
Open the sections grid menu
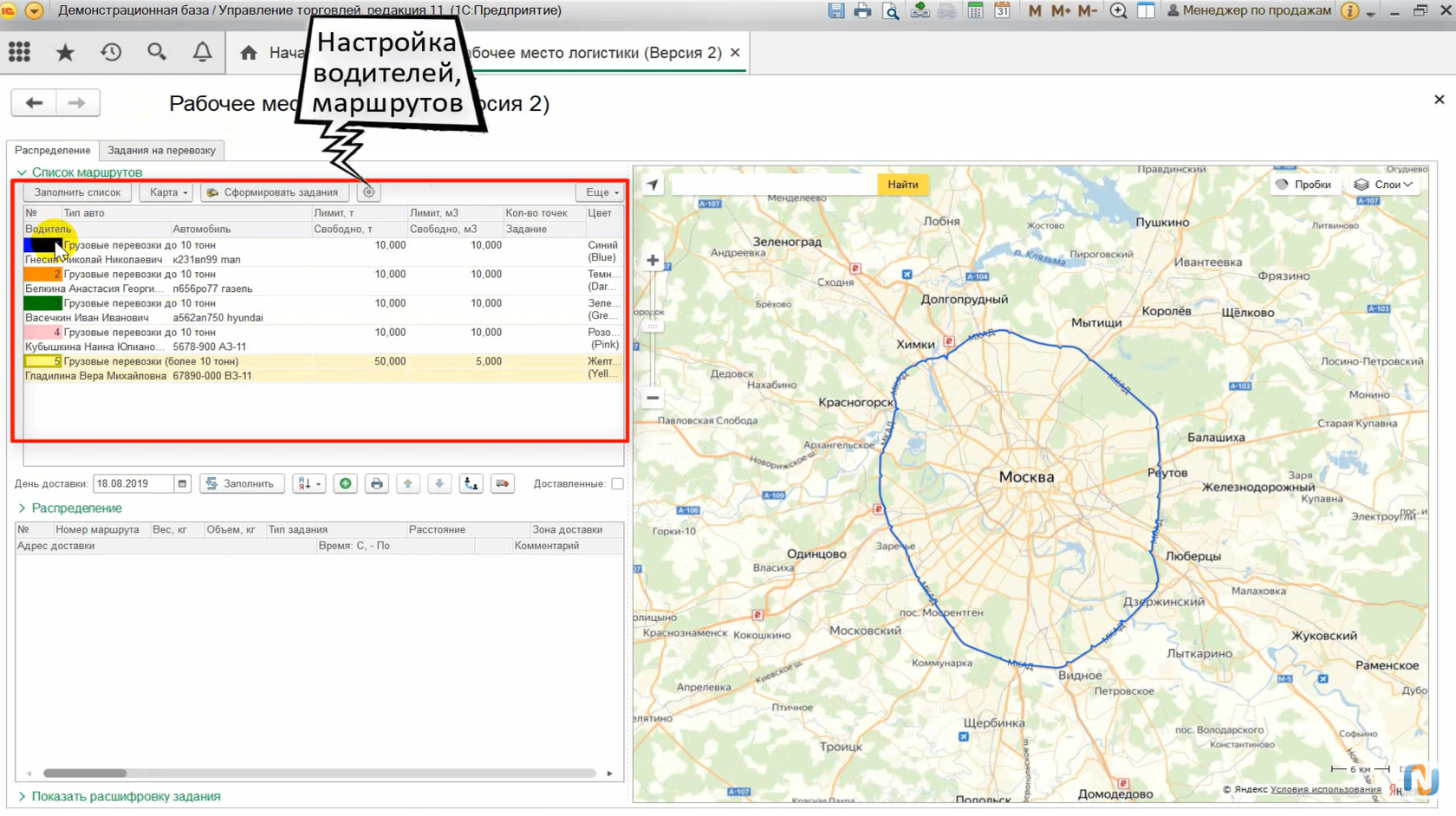[x=19, y=52]
